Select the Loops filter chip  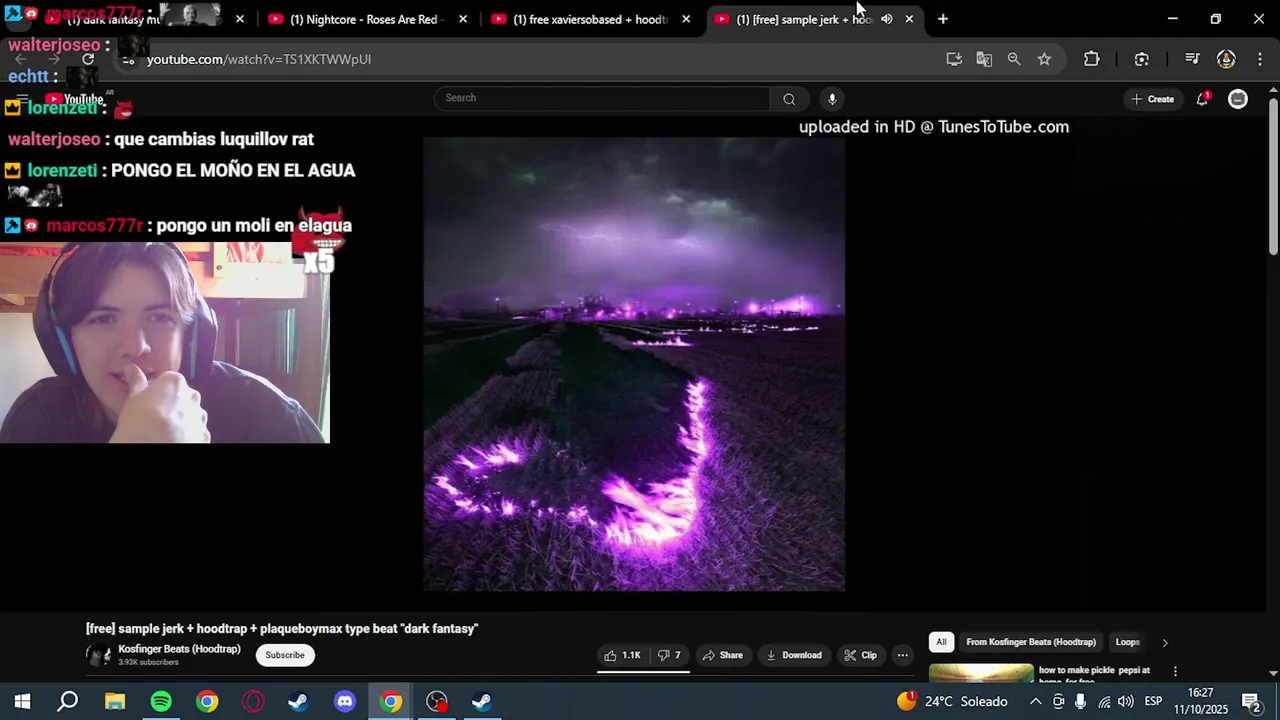pyautogui.click(x=1127, y=642)
